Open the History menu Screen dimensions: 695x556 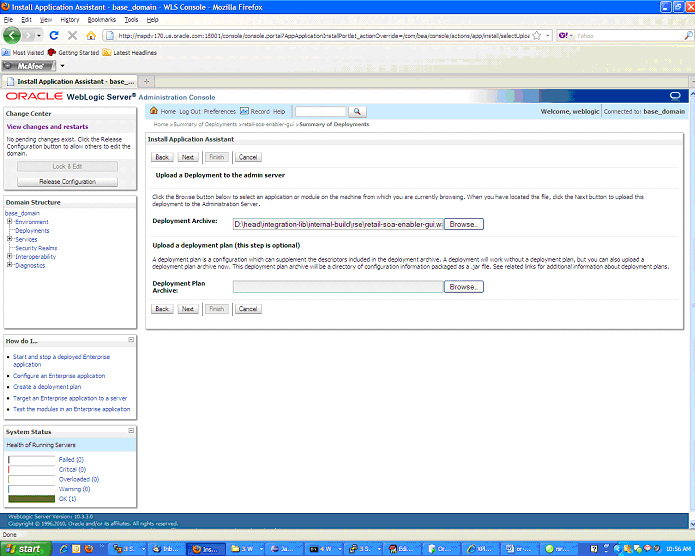click(x=70, y=20)
